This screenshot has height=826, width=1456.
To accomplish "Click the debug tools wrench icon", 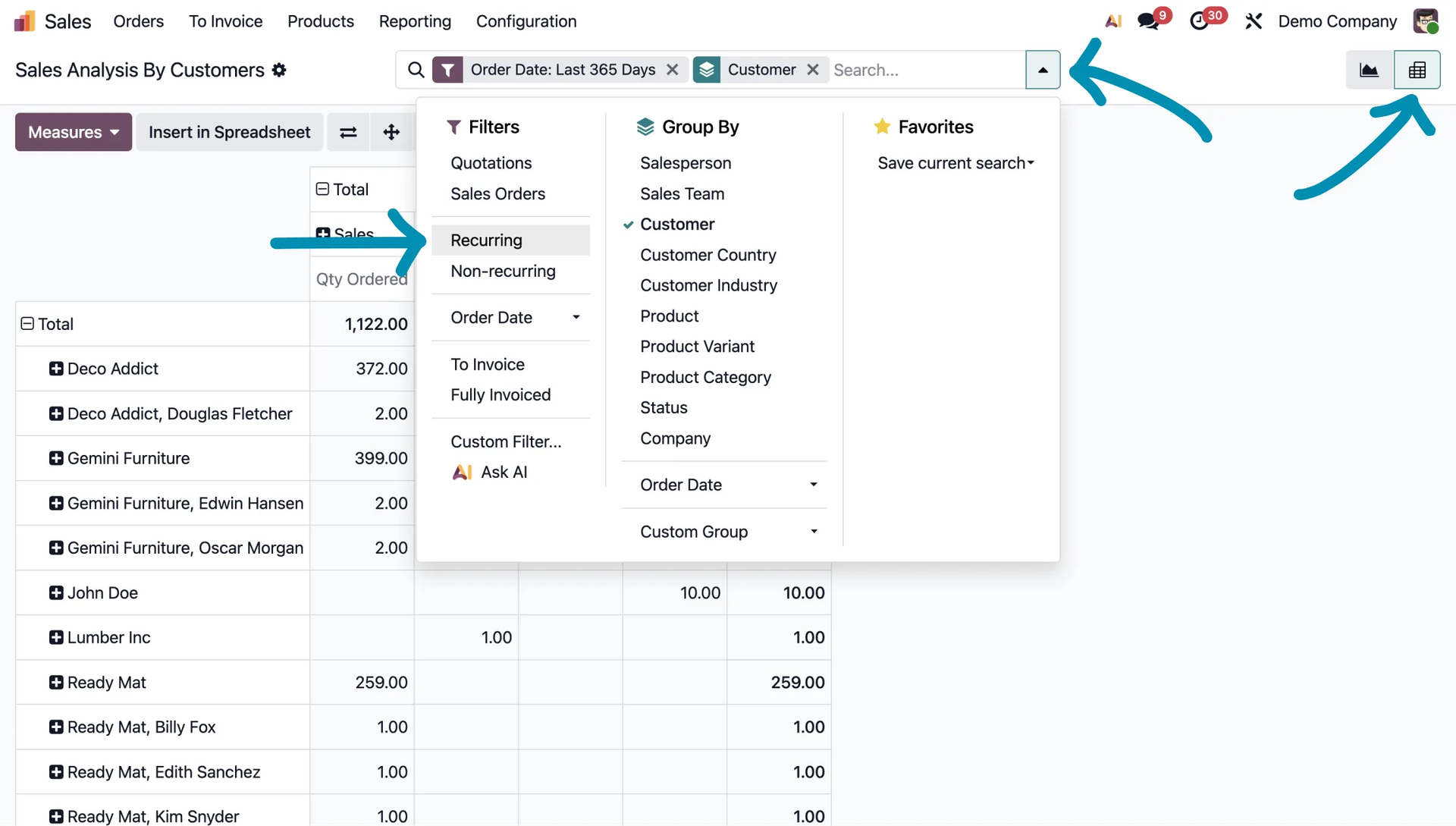I will click(1253, 21).
